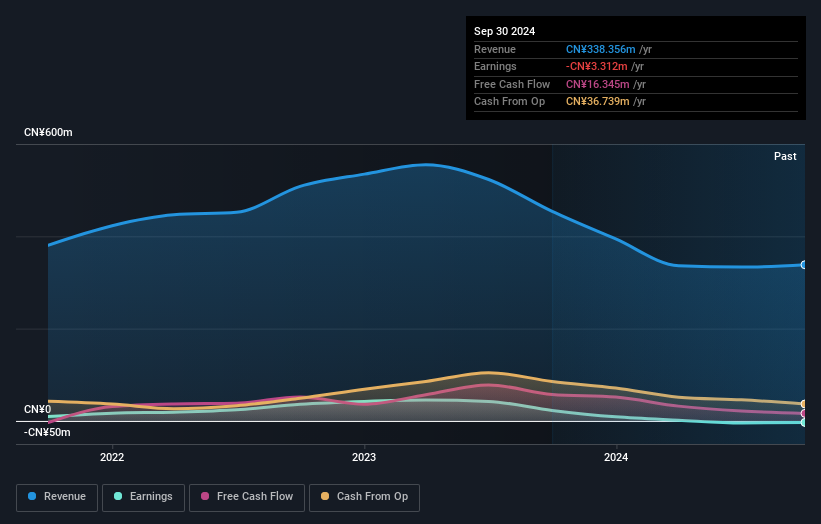
Task: Click the Earnings row label in tooltip
Action: click(x=495, y=66)
